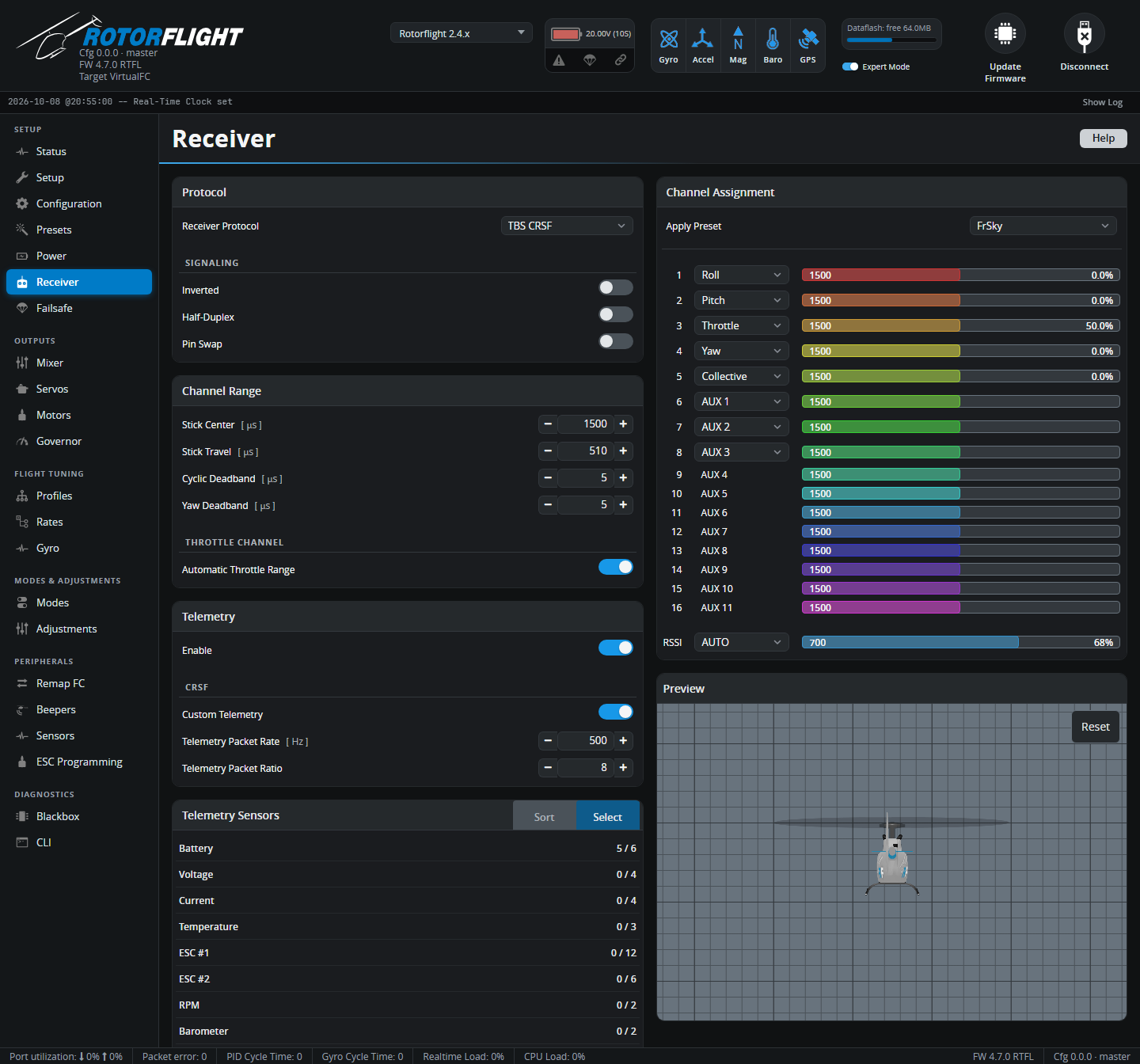The image size is (1140, 1064).
Task: Click the Disconnect USB icon
Action: tap(1085, 34)
